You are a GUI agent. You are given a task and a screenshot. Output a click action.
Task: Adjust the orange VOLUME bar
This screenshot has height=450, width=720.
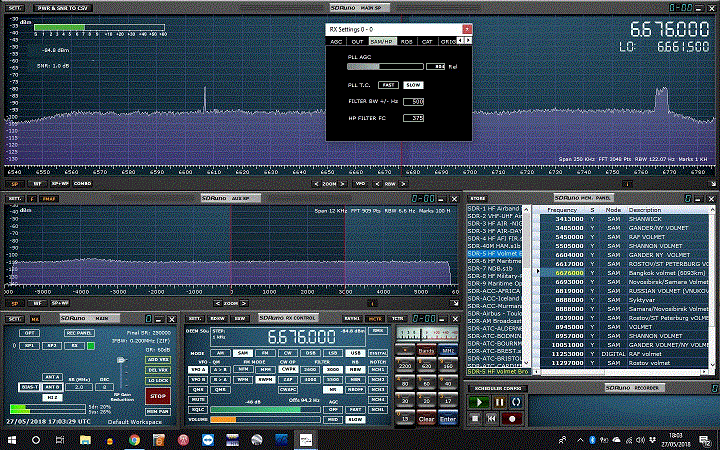(265, 420)
